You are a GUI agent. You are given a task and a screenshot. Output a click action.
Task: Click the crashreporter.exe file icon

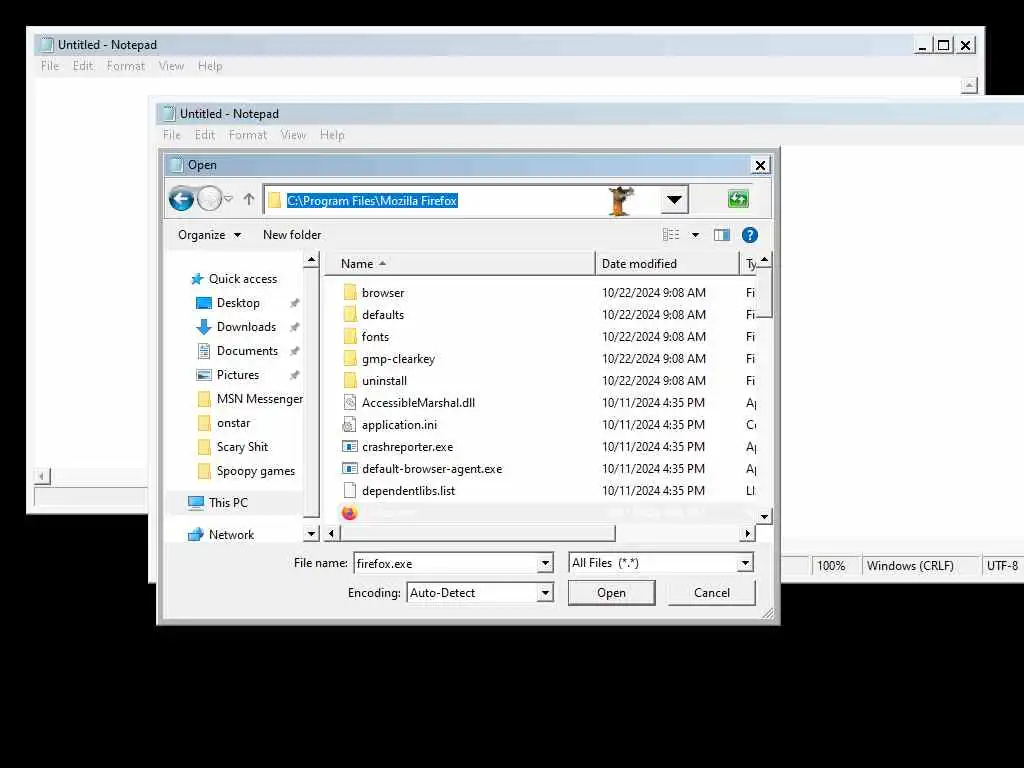tap(350, 447)
